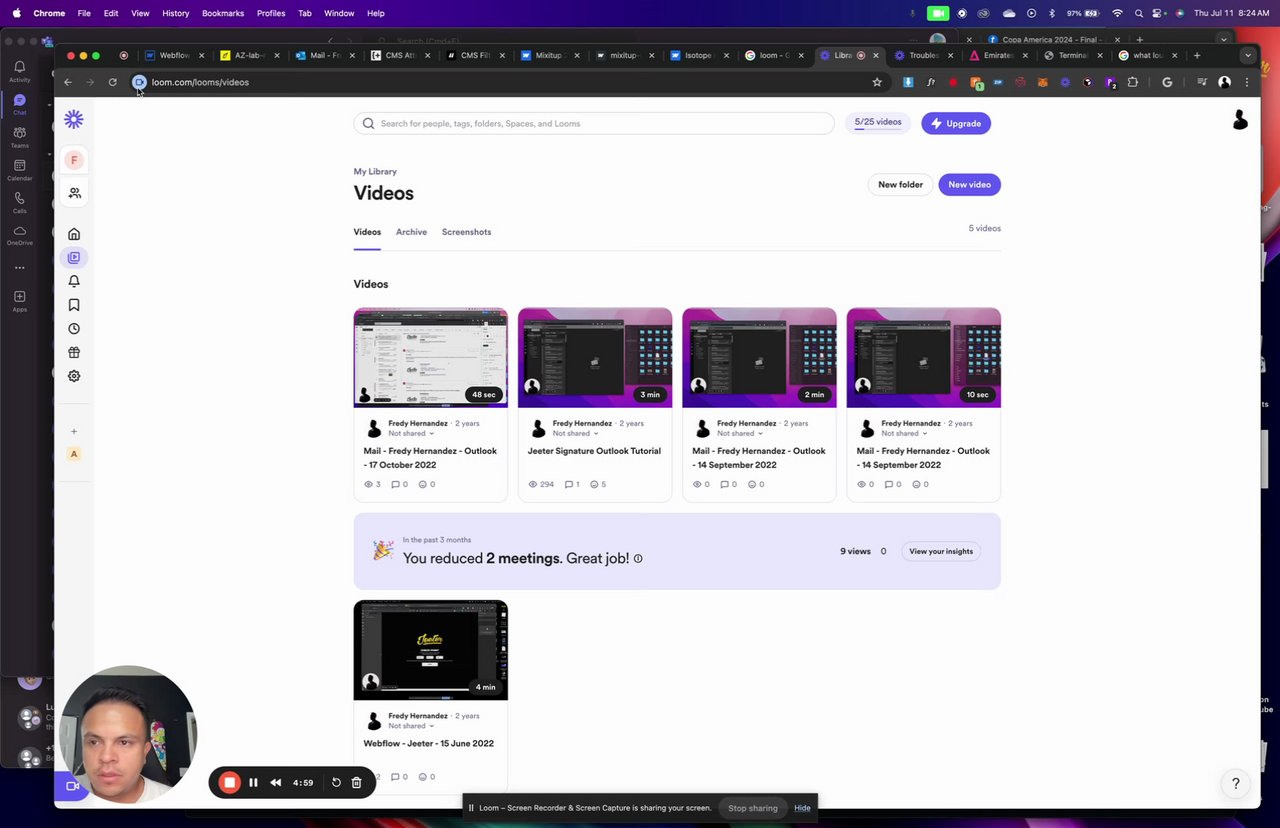Select the F workspace avatar
Viewport: 1280px width, 828px height.
point(74,160)
